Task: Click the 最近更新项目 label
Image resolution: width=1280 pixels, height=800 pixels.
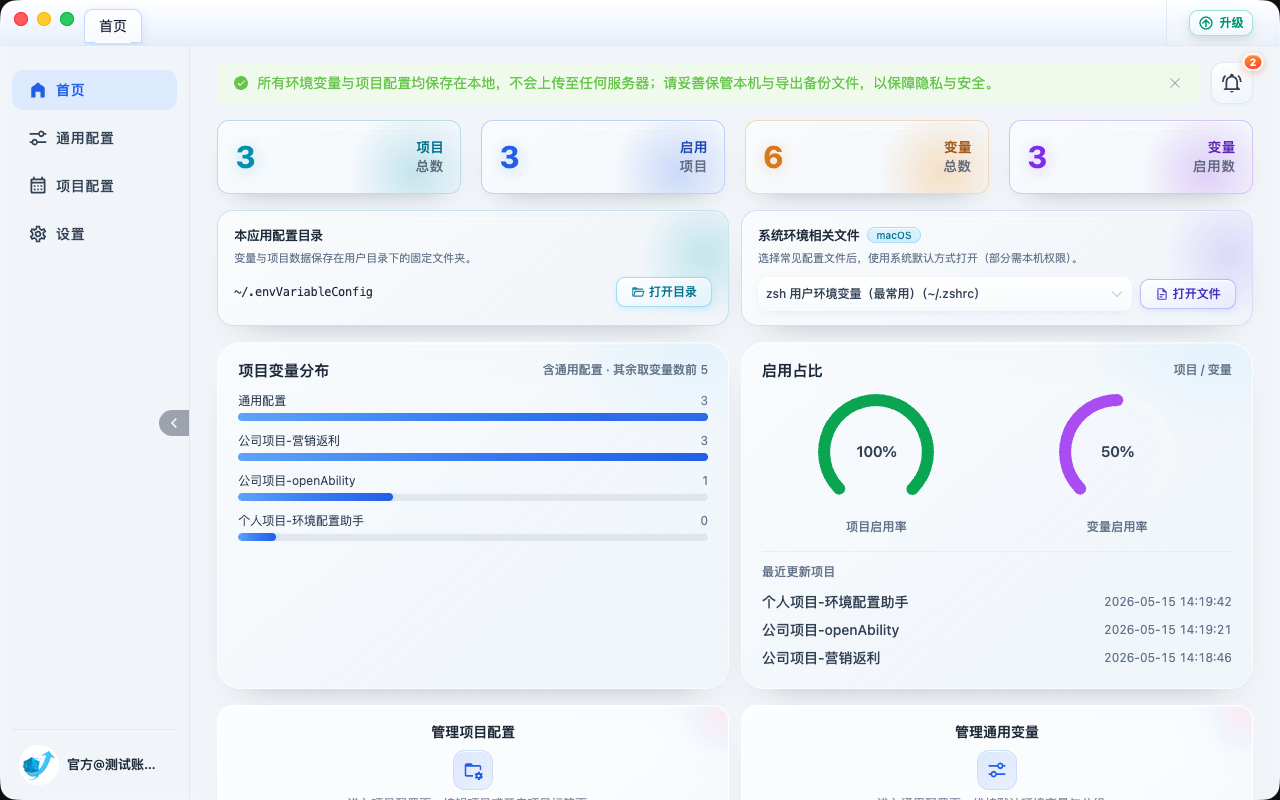Action: [x=798, y=572]
